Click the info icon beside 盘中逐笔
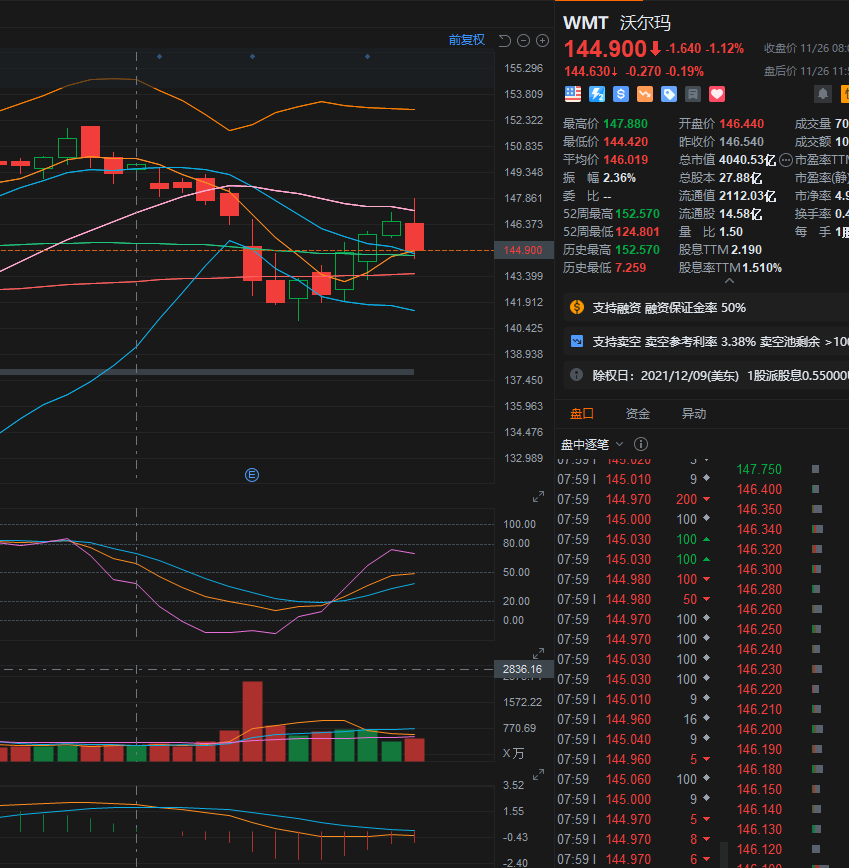This screenshot has width=849, height=868. point(640,444)
